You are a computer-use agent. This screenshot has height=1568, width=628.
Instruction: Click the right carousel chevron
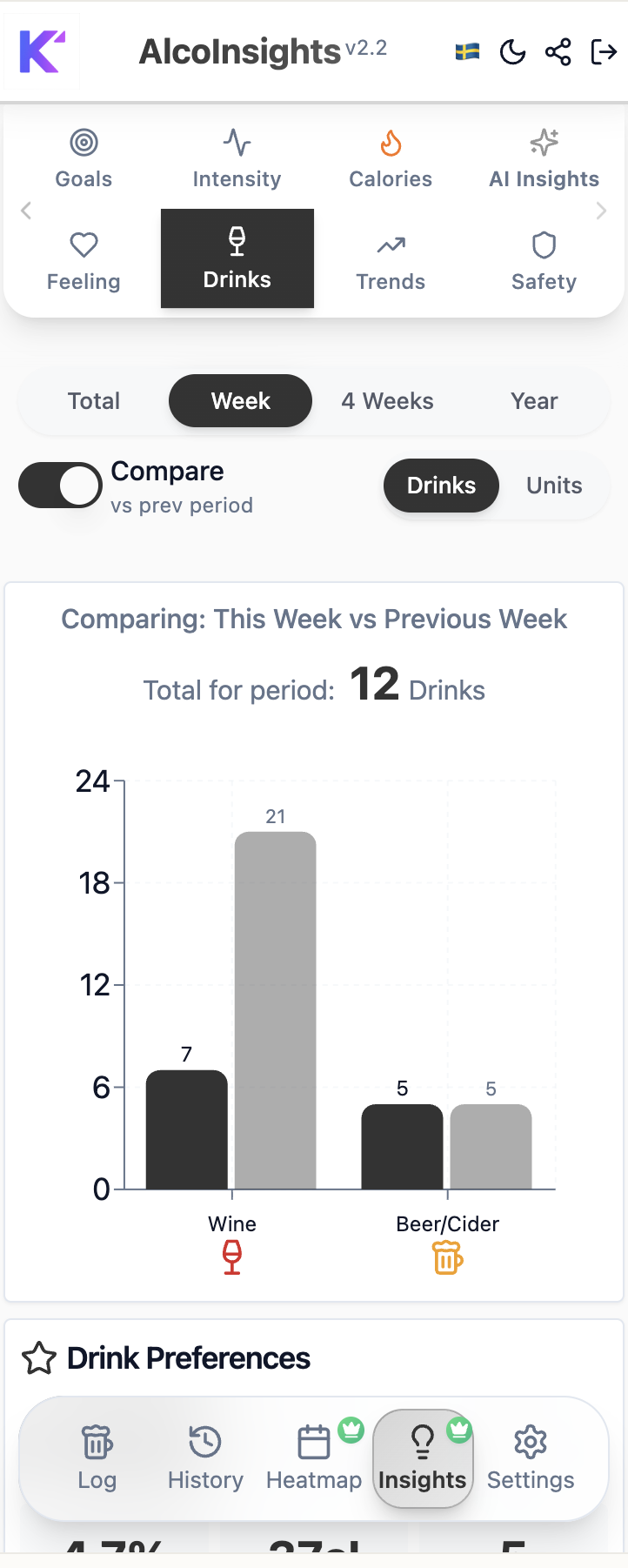(x=601, y=210)
